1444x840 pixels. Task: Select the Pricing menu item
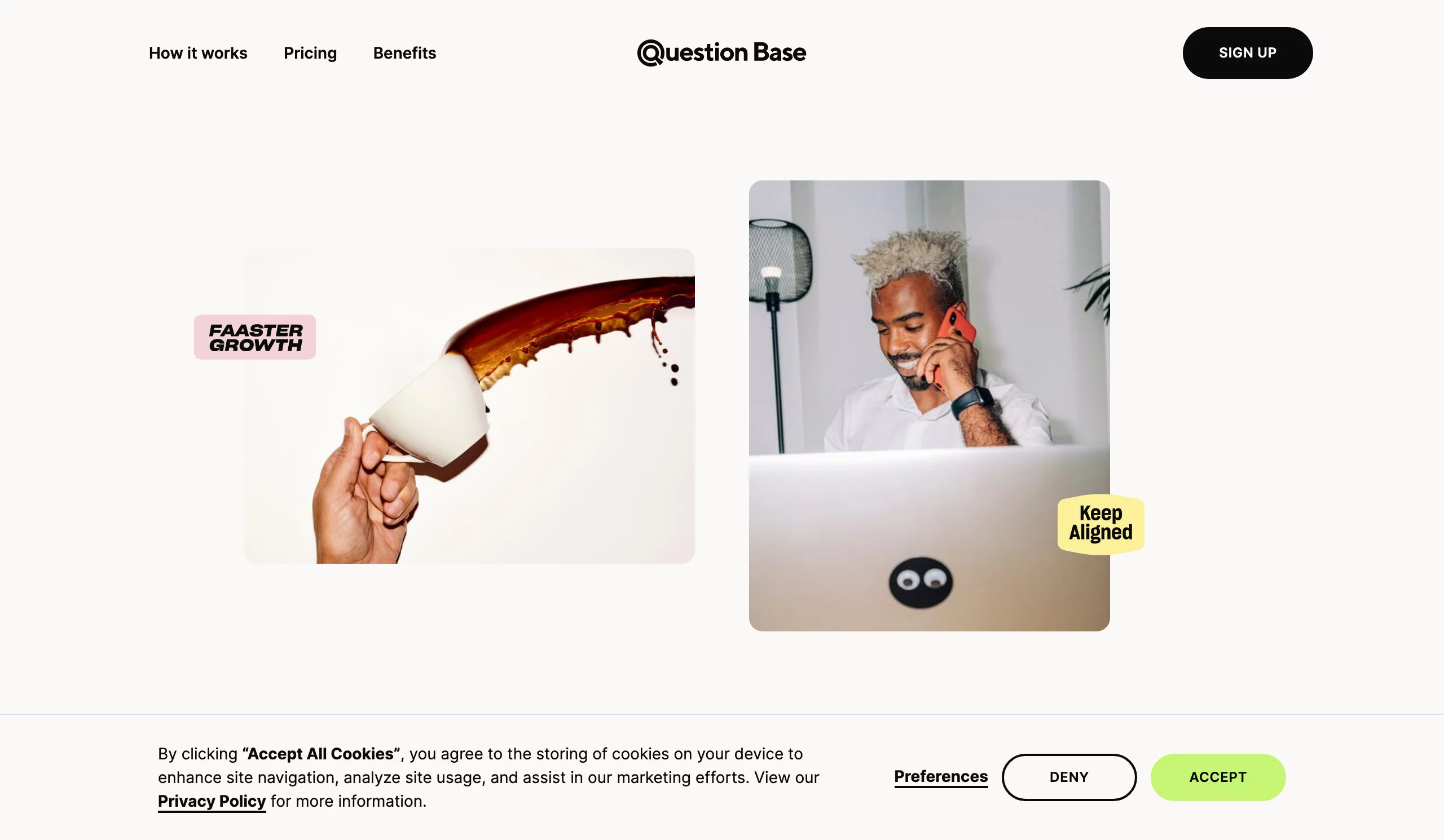pos(310,53)
